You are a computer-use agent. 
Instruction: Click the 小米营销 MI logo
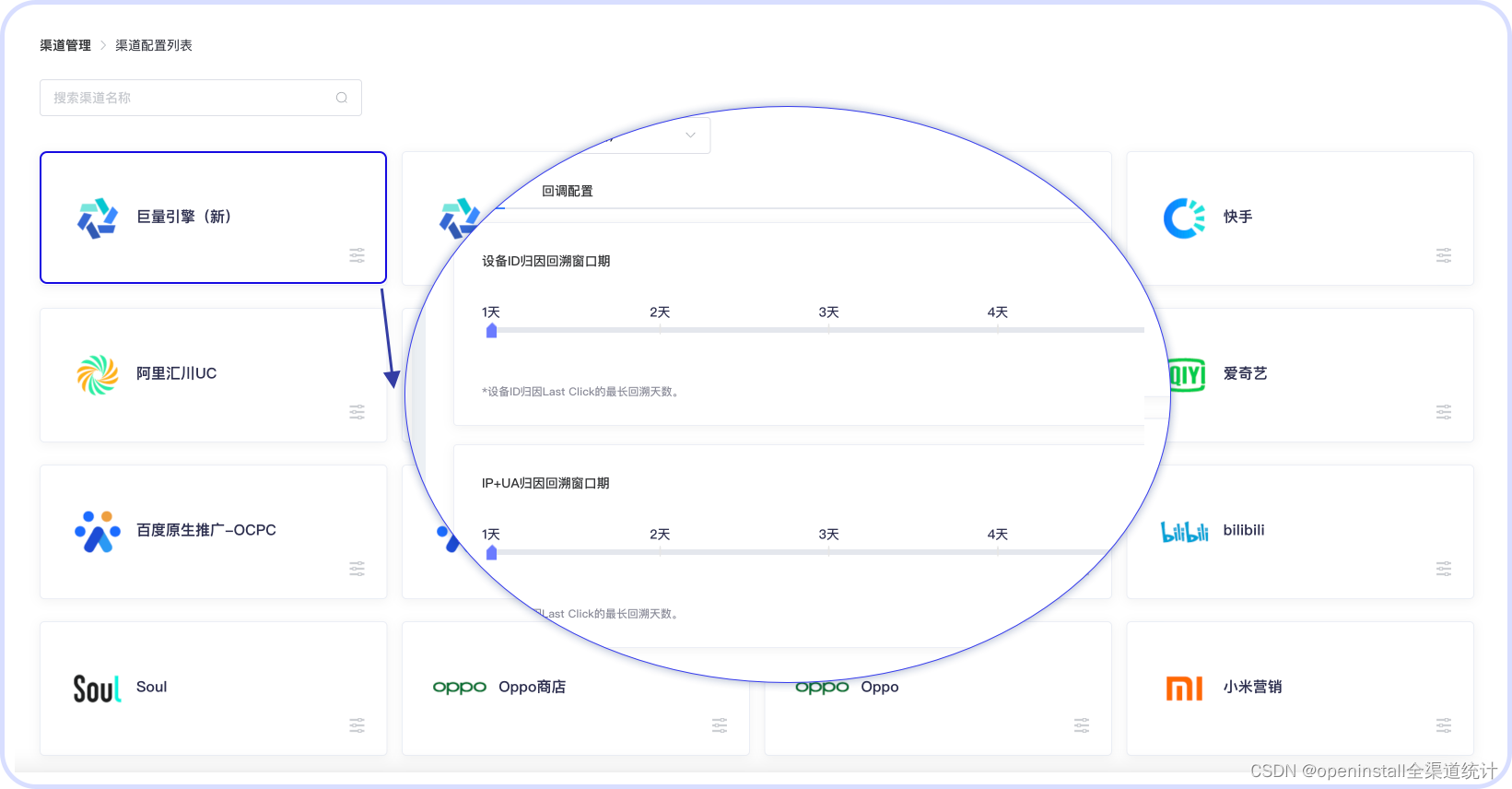tap(1184, 689)
